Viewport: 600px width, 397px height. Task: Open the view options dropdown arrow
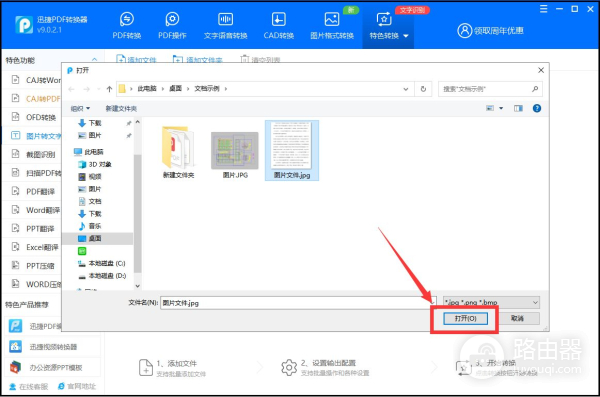coord(501,108)
